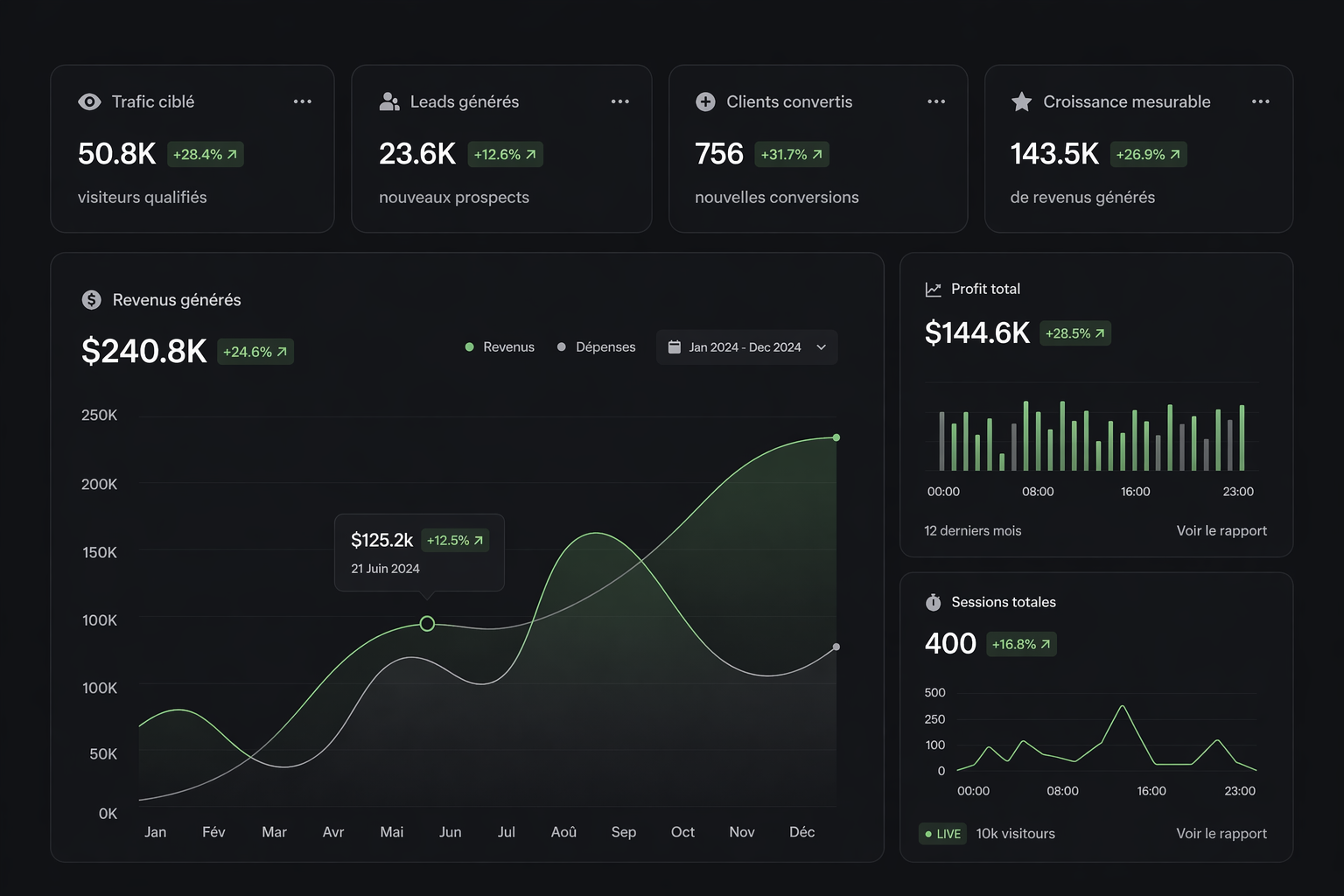The width and height of the screenshot is (1344, 896).
Task: Click the arrow icon in the +28.5% badge
Action: click(x=1100, y=333)
